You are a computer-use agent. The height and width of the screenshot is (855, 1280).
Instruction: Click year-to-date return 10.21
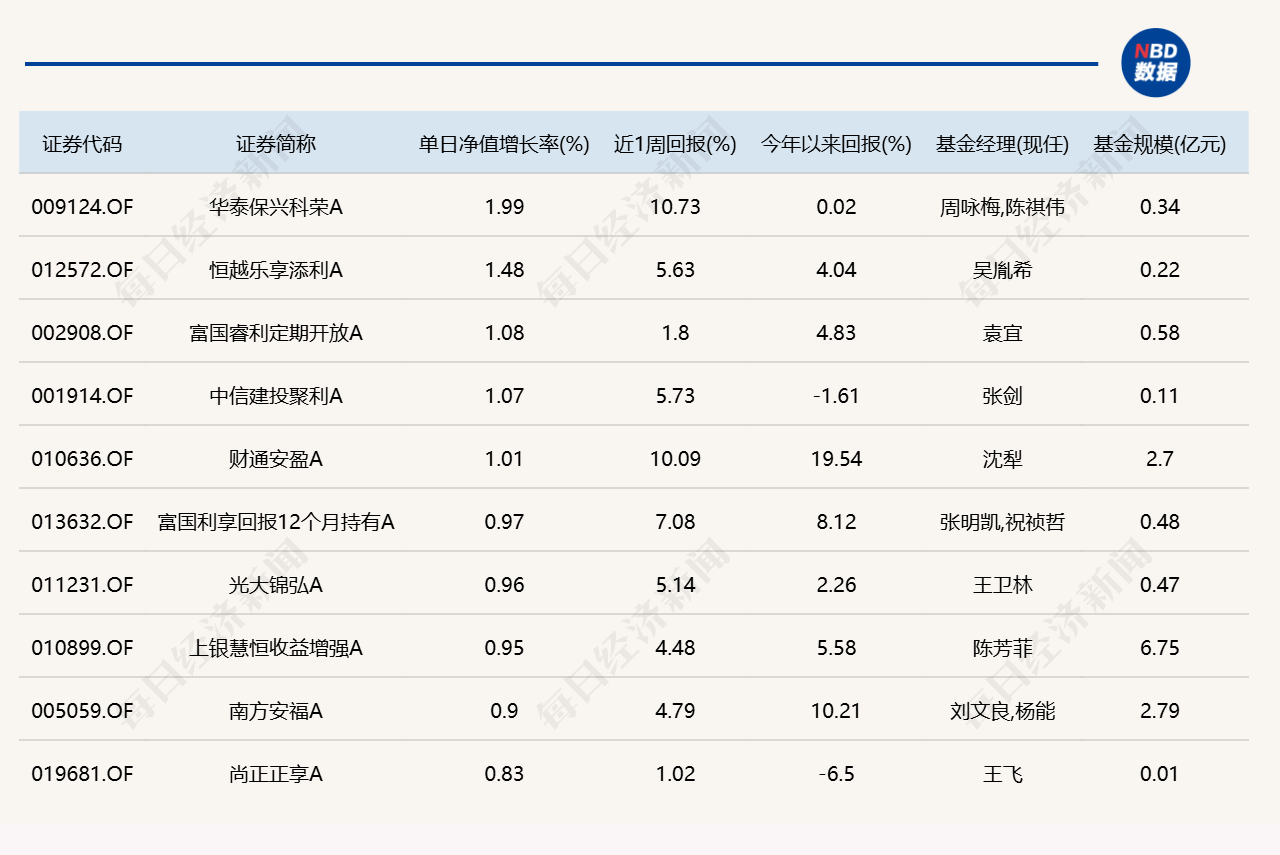(x=836, y=711)
